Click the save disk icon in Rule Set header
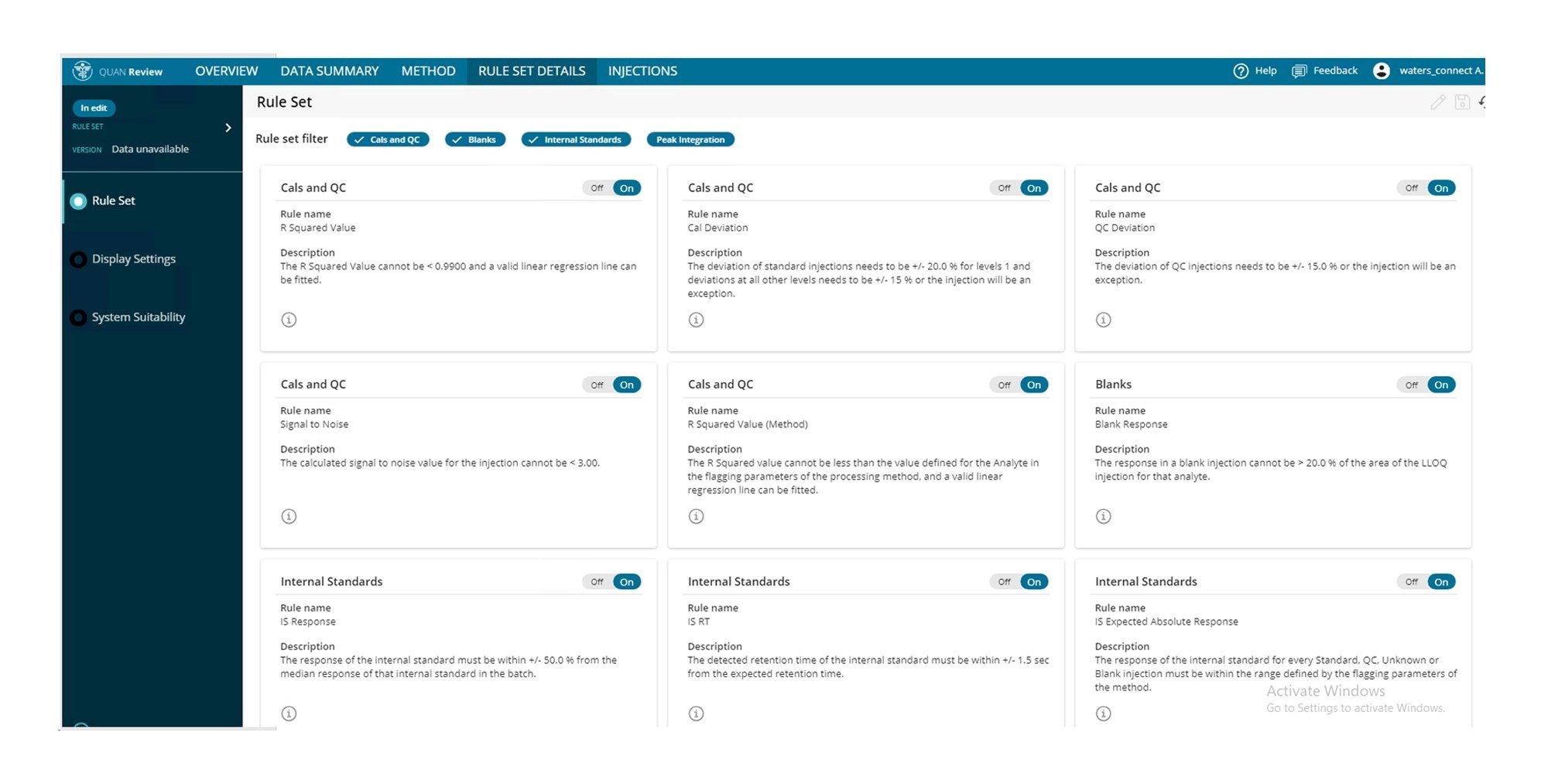The image size is (1548, 784). (x=1462, y=102)
